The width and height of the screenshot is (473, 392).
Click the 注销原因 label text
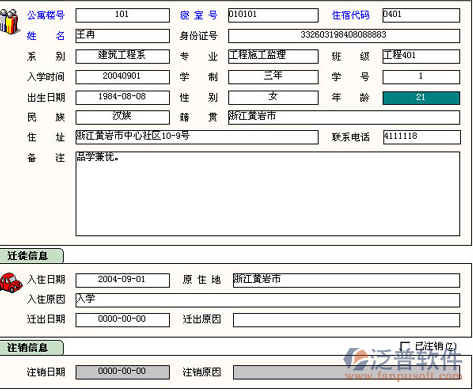point(202,372)
